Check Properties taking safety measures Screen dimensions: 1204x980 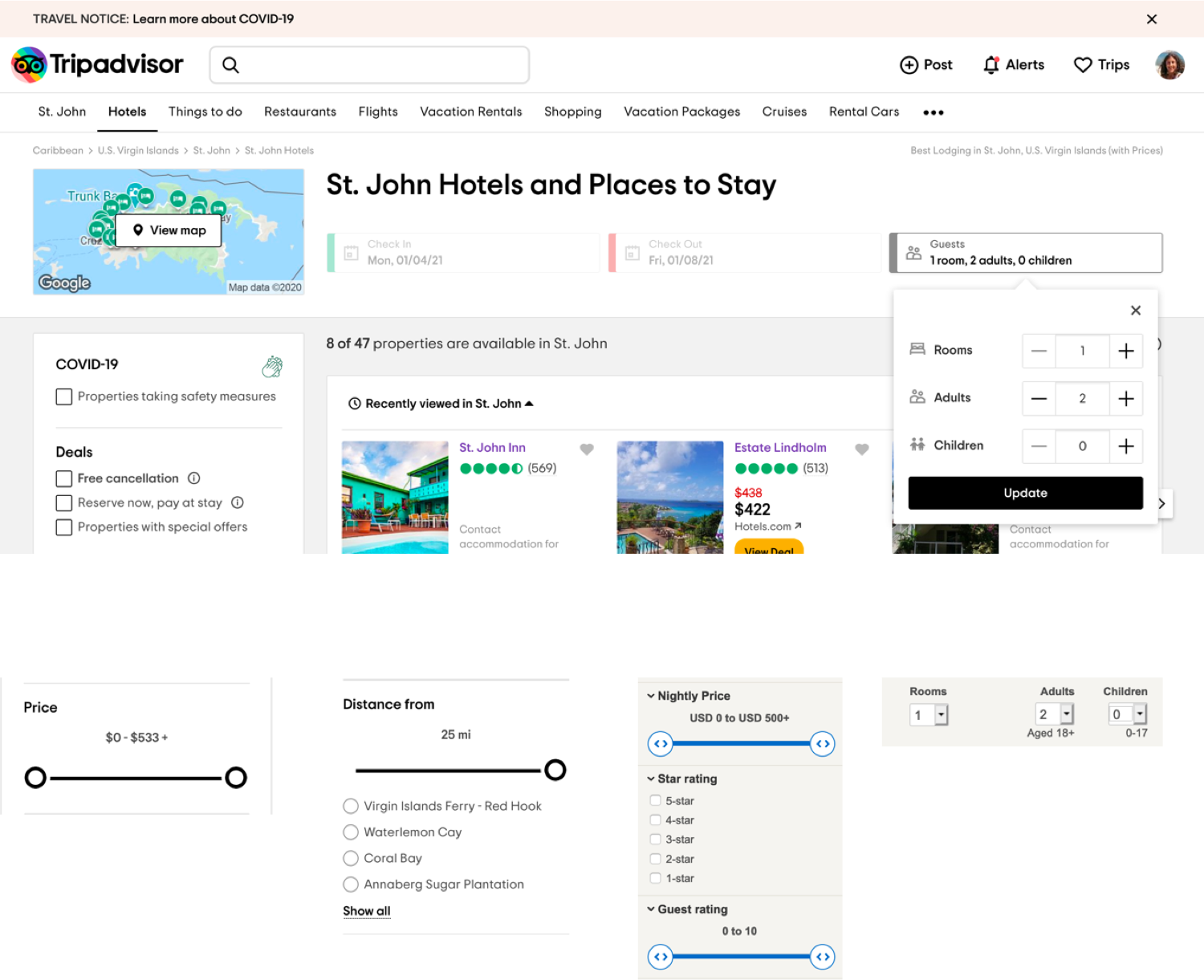(64, 396)
